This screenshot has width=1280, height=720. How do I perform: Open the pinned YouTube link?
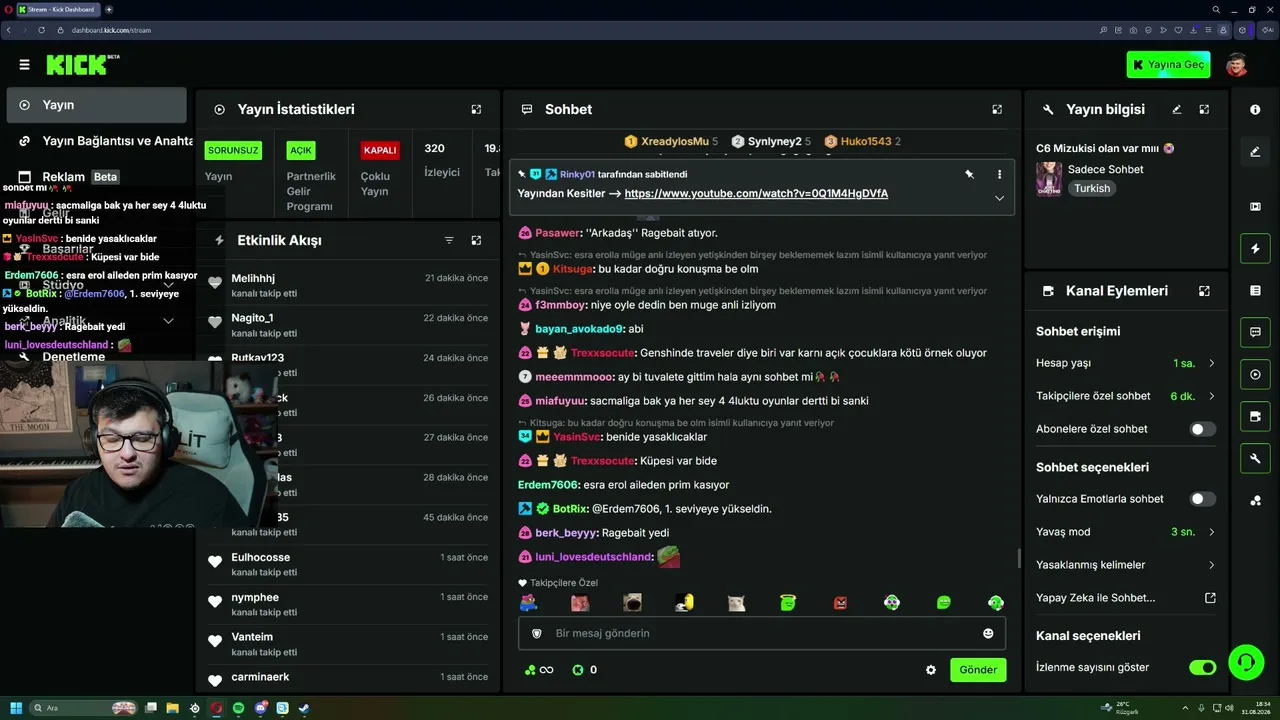pyautogui.click(x=756, y=193)
